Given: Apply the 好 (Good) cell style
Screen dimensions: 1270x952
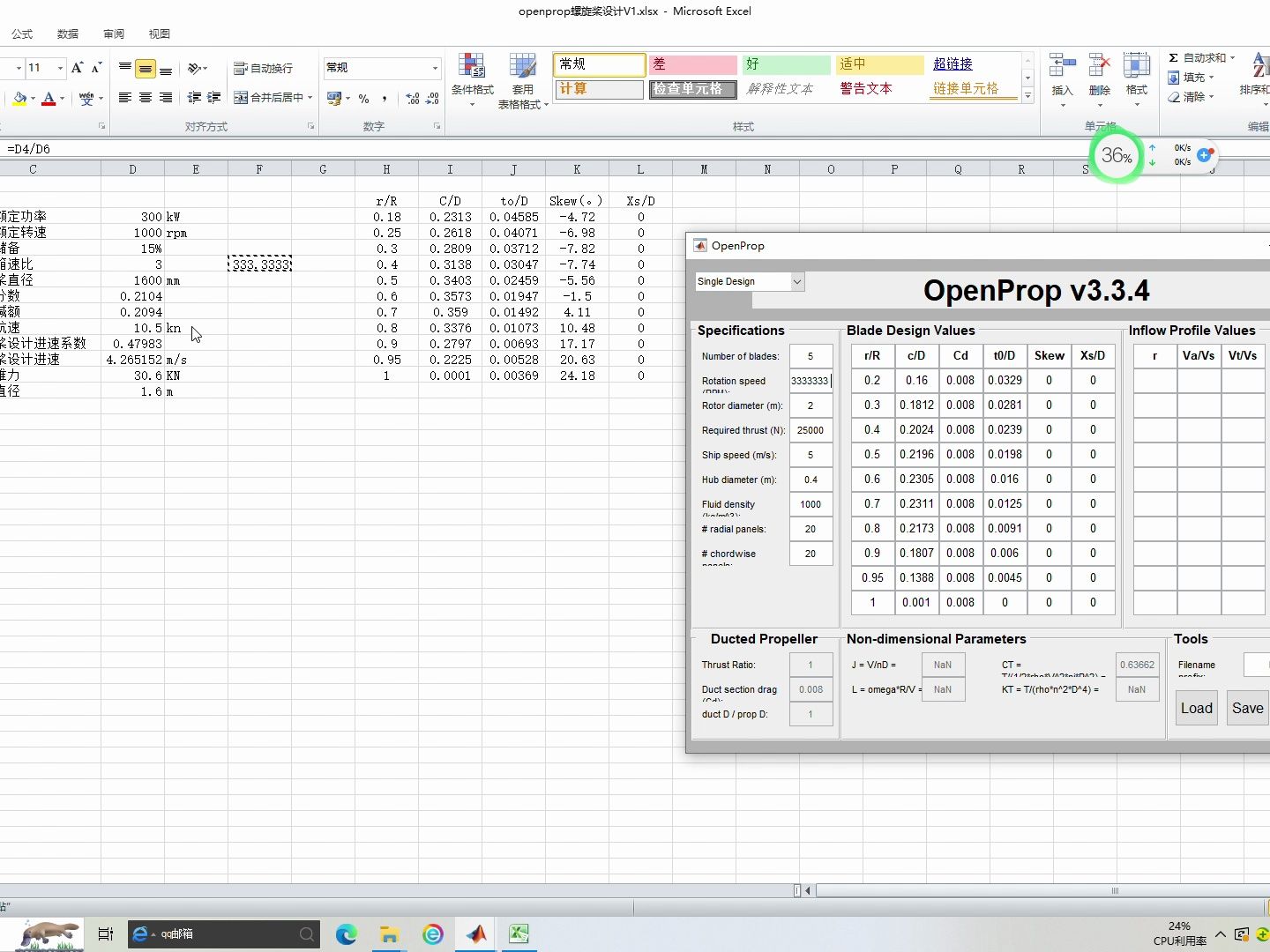Looking at the screenshot, I should [786, 64].
